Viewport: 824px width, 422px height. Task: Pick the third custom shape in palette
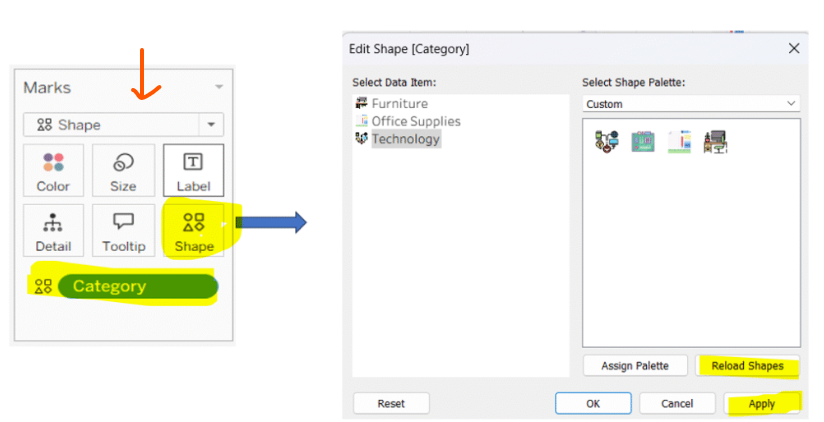(679, 142)
